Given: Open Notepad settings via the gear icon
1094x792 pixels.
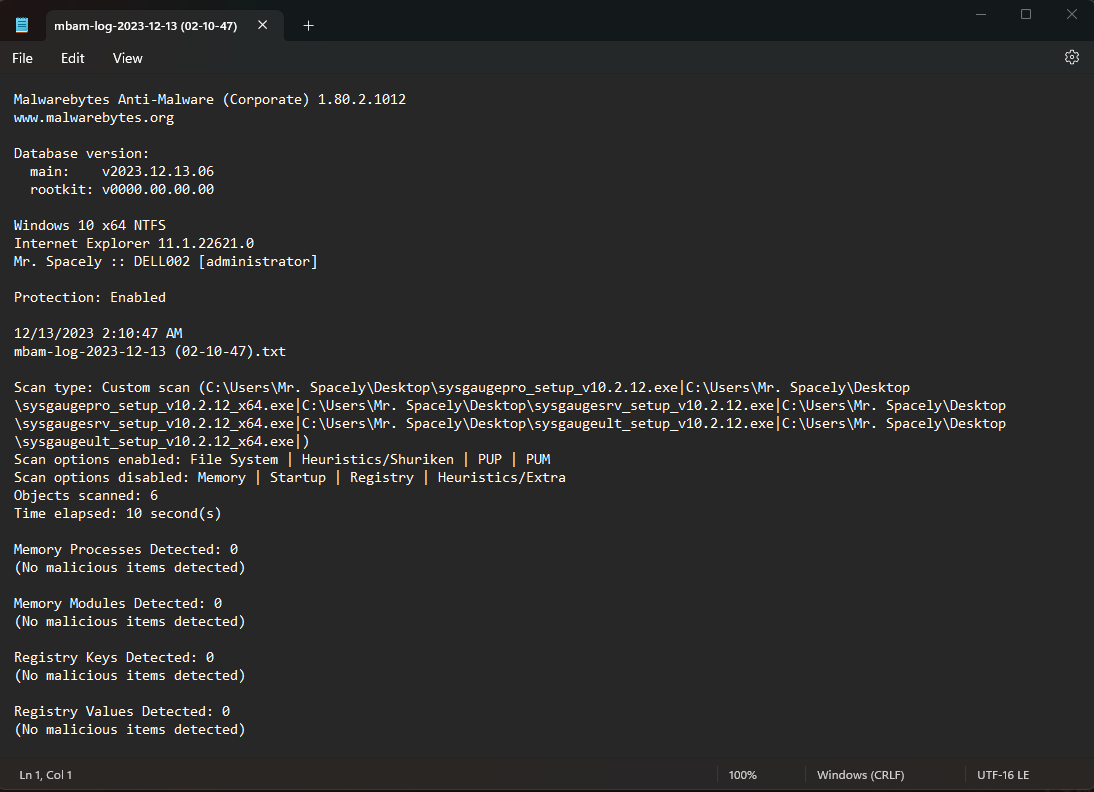Looking at the screenshot, I should pyautogui.click(x=1072, y=58).
